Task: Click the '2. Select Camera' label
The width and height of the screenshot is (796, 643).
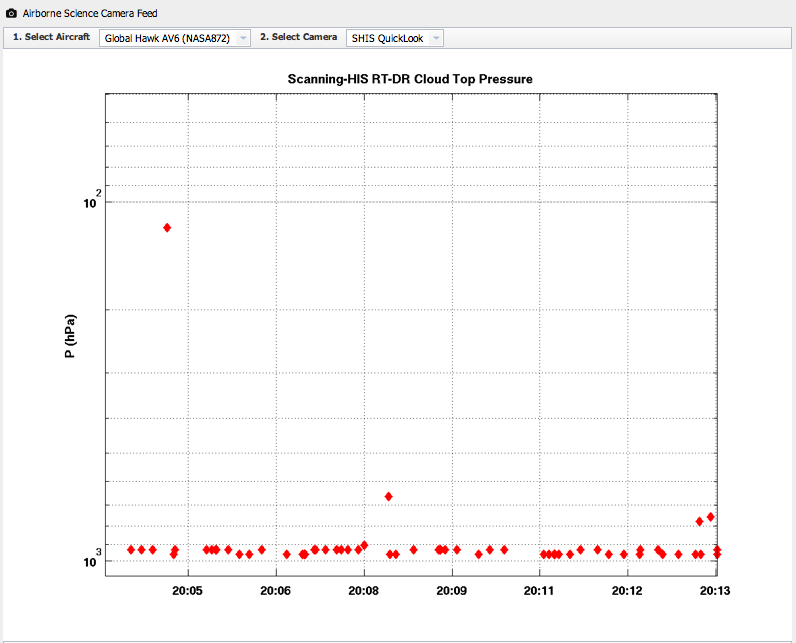Action: pyautogui.click(x=298, y=37)
